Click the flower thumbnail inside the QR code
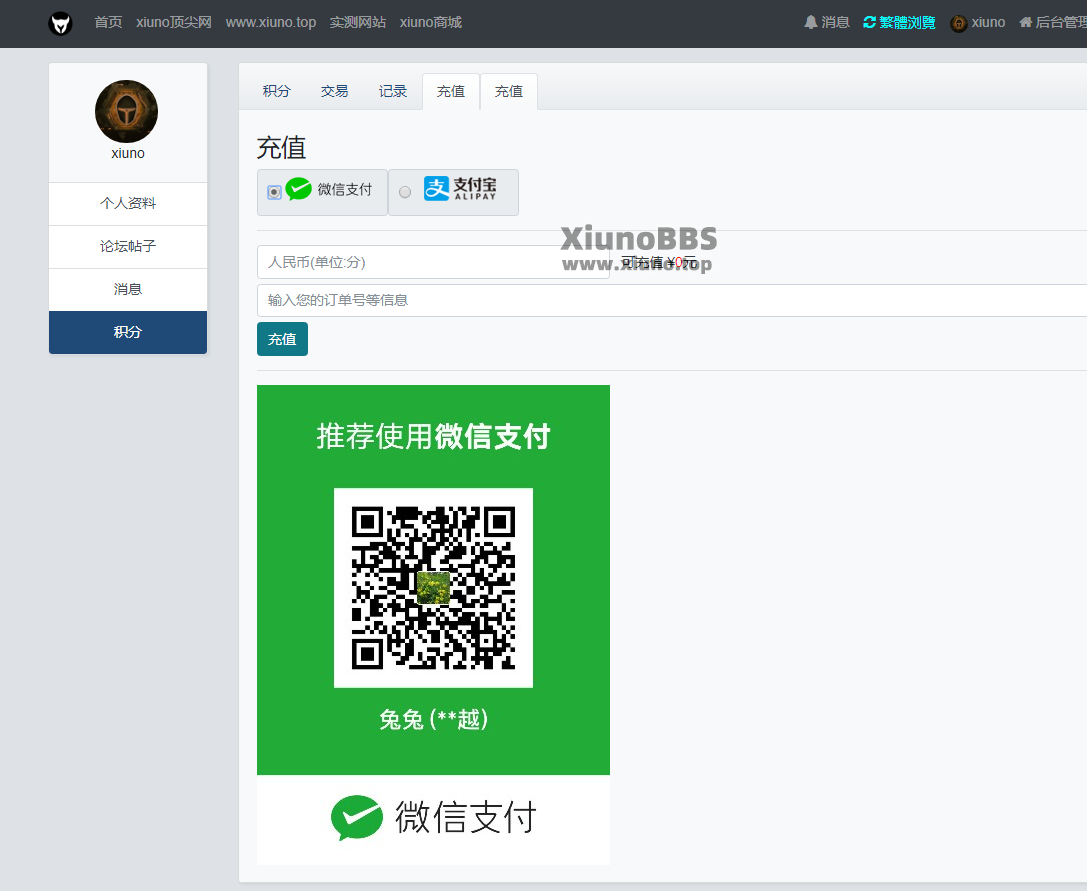This screenshot has width=1087, height=891. [x=433, y=588]
